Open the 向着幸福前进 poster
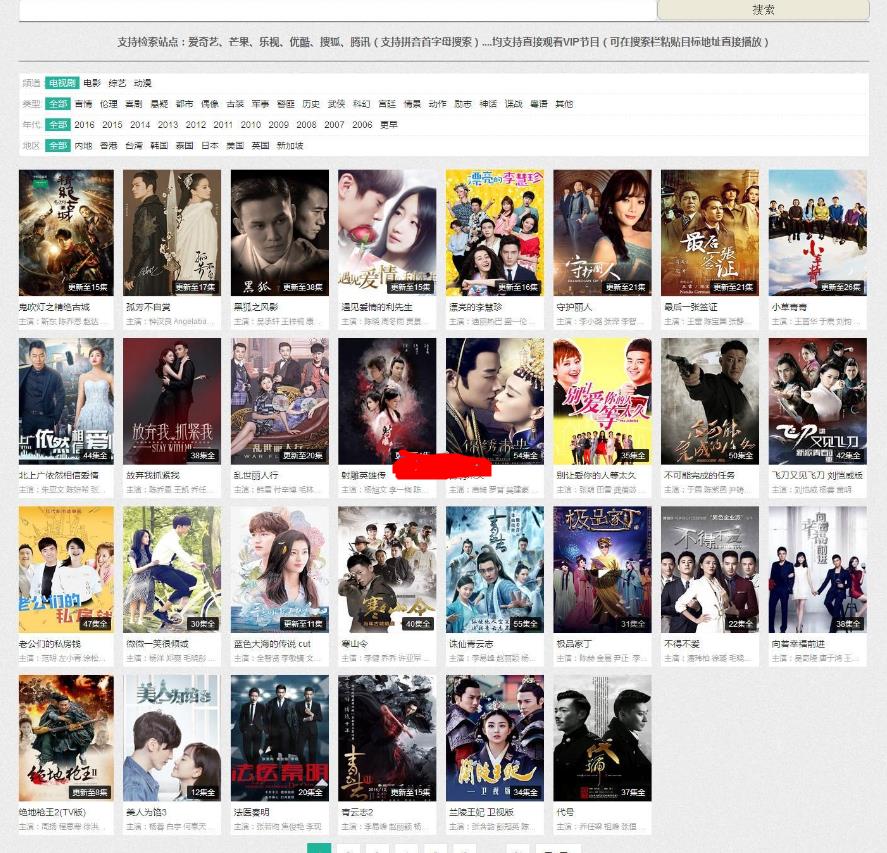This screenshot has height=853, width=887. [817, 570]
